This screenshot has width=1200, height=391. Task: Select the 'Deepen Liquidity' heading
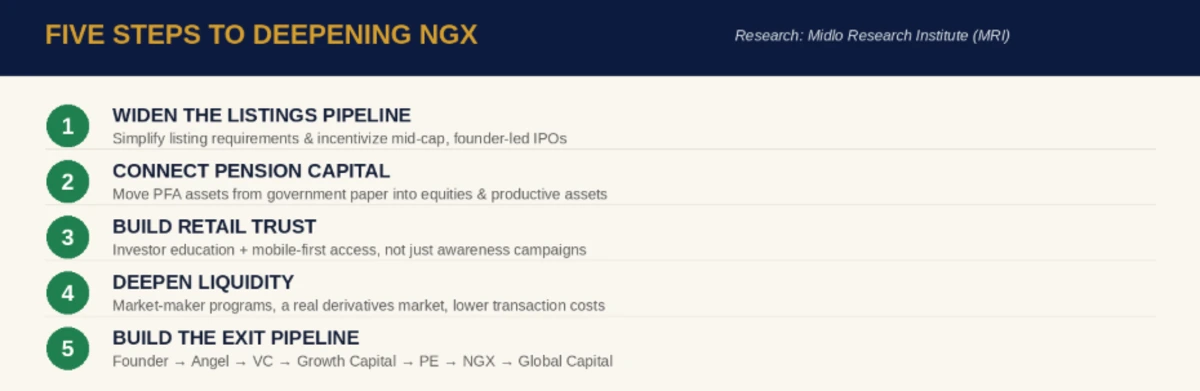click(x=203, y=283)
